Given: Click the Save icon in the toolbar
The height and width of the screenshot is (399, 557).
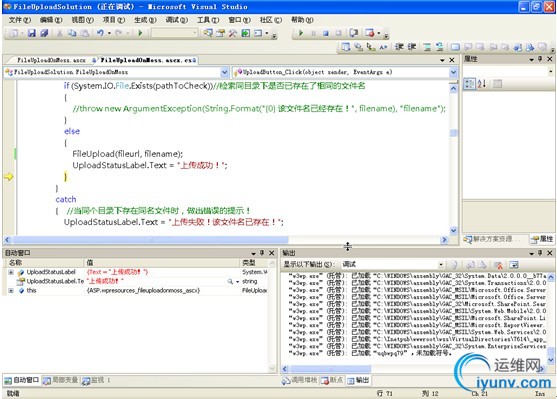Looking at the screenshot, I should [x=32, y=33].
